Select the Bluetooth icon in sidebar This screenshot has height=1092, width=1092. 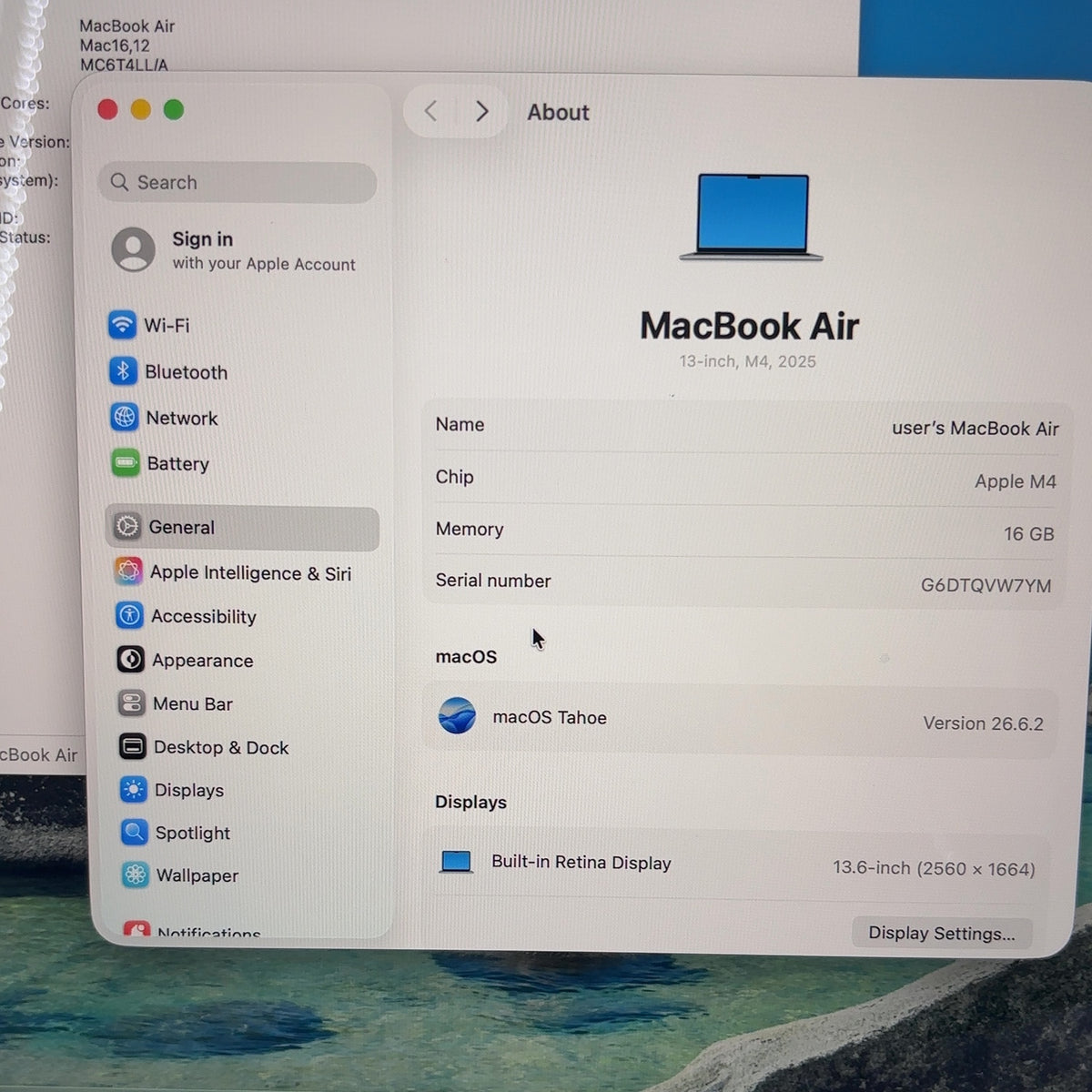coord(123,371)
